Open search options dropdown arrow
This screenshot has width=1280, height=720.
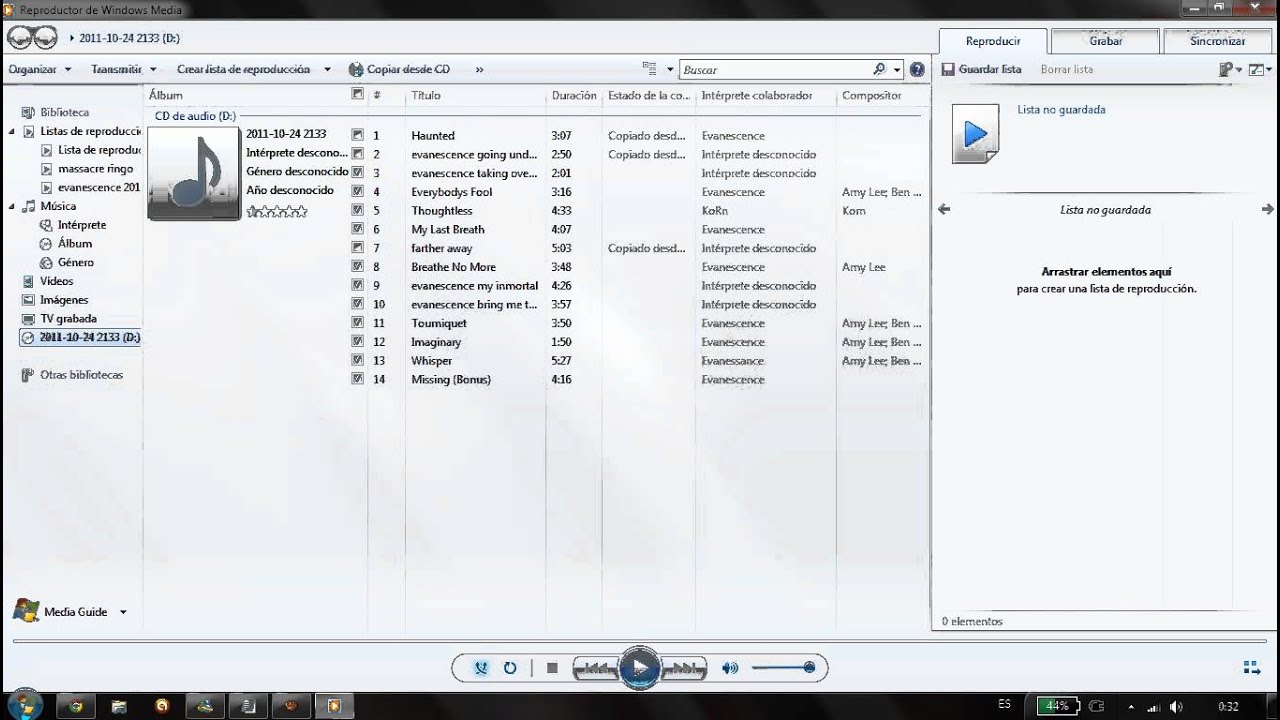click(897, 70)
